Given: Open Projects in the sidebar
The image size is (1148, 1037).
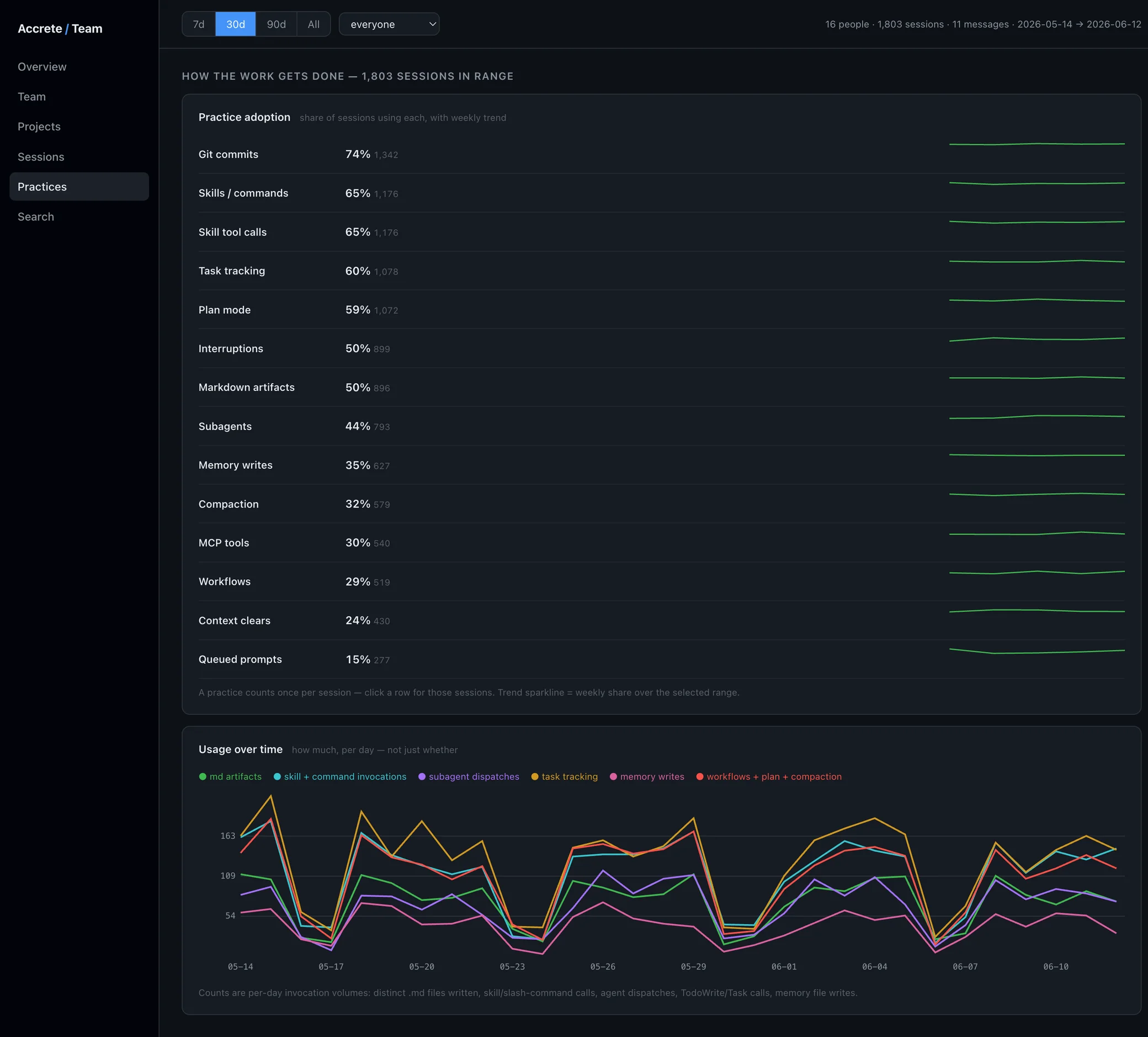Looking at the screenshot, I should tap(79, 126).
